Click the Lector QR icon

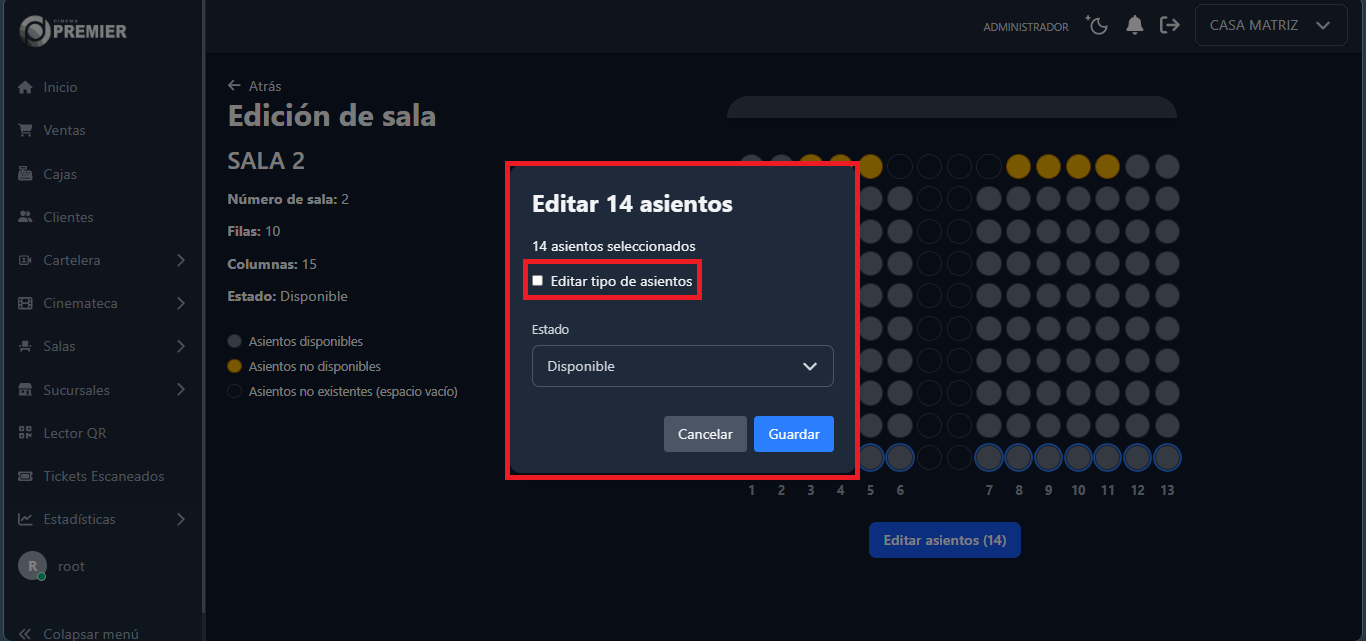click(26, 434)
